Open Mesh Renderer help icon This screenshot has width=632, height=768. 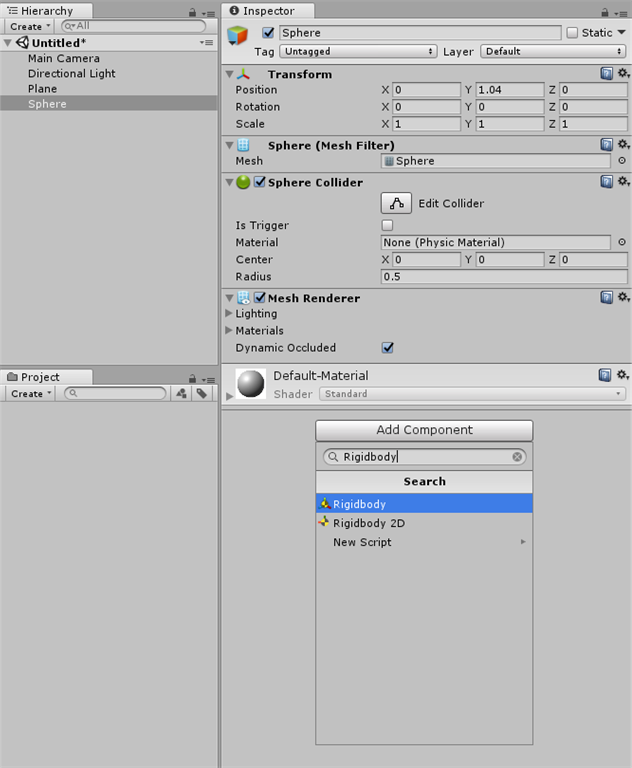coord(607,297)
